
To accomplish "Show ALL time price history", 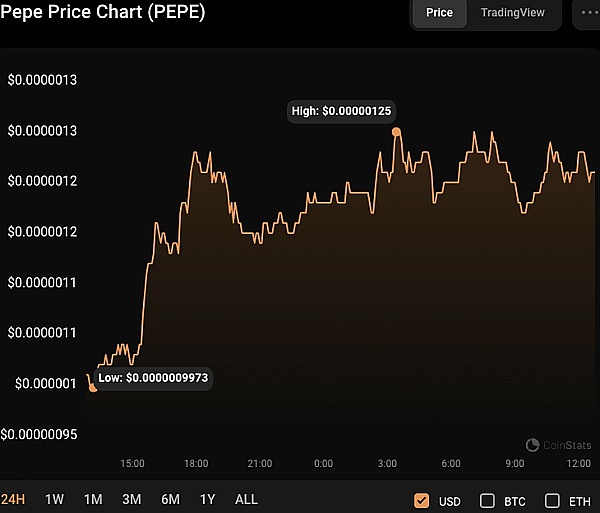I will [x=246, y=499].
